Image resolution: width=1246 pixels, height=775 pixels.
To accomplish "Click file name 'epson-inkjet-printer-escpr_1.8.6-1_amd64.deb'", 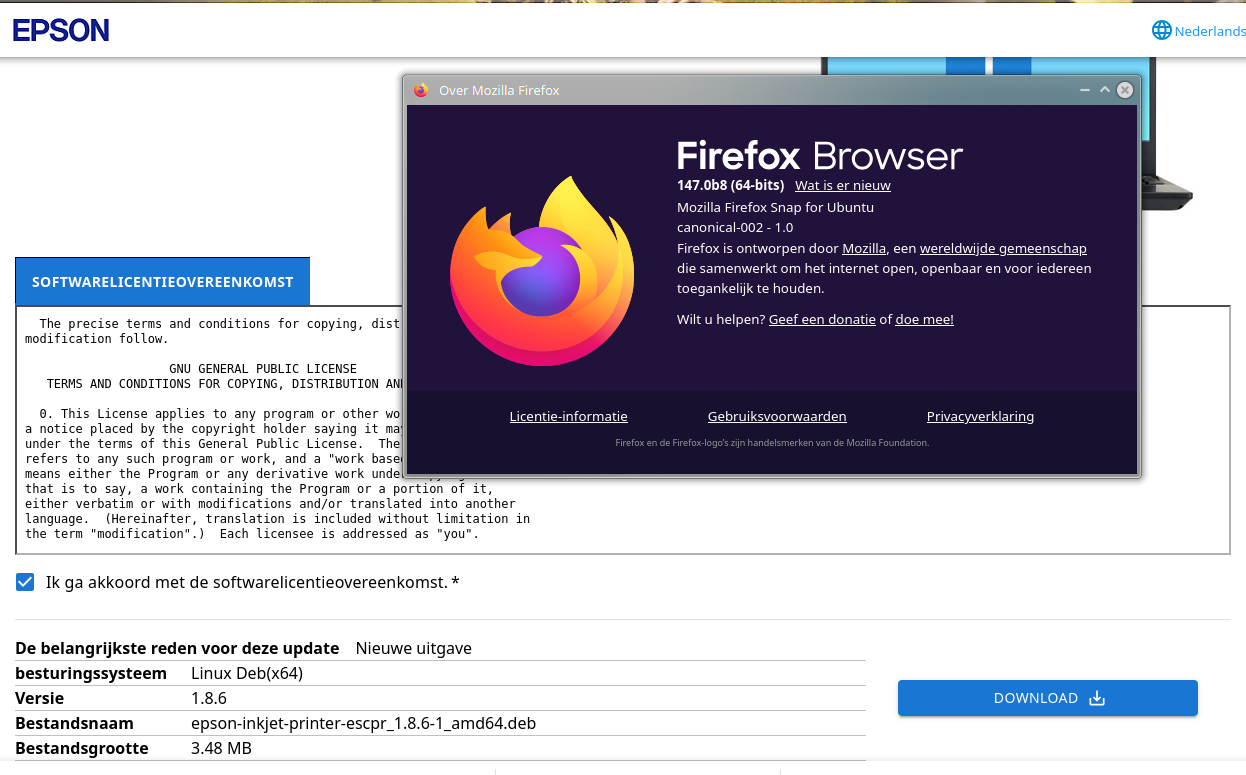I will tap(363, 723).
